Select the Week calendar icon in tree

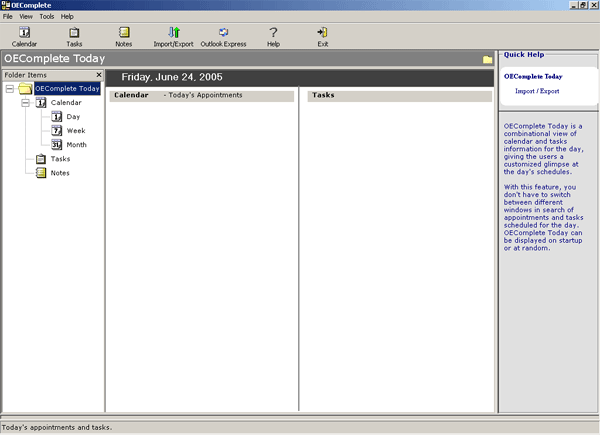click(x=57, y=130)
